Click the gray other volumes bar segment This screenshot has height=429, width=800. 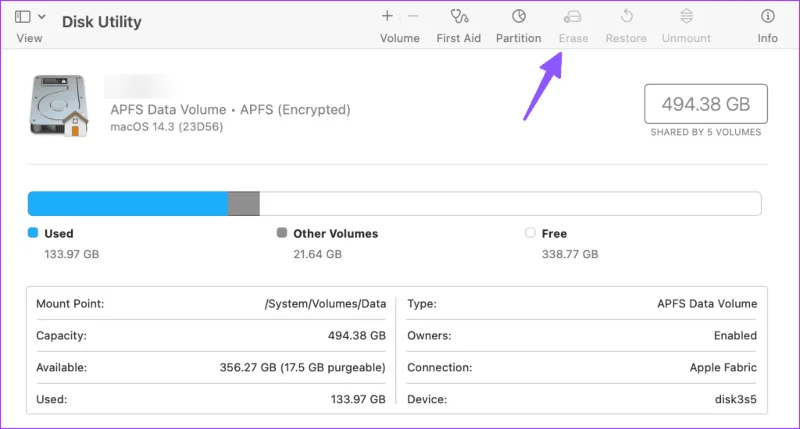(244, 204)
